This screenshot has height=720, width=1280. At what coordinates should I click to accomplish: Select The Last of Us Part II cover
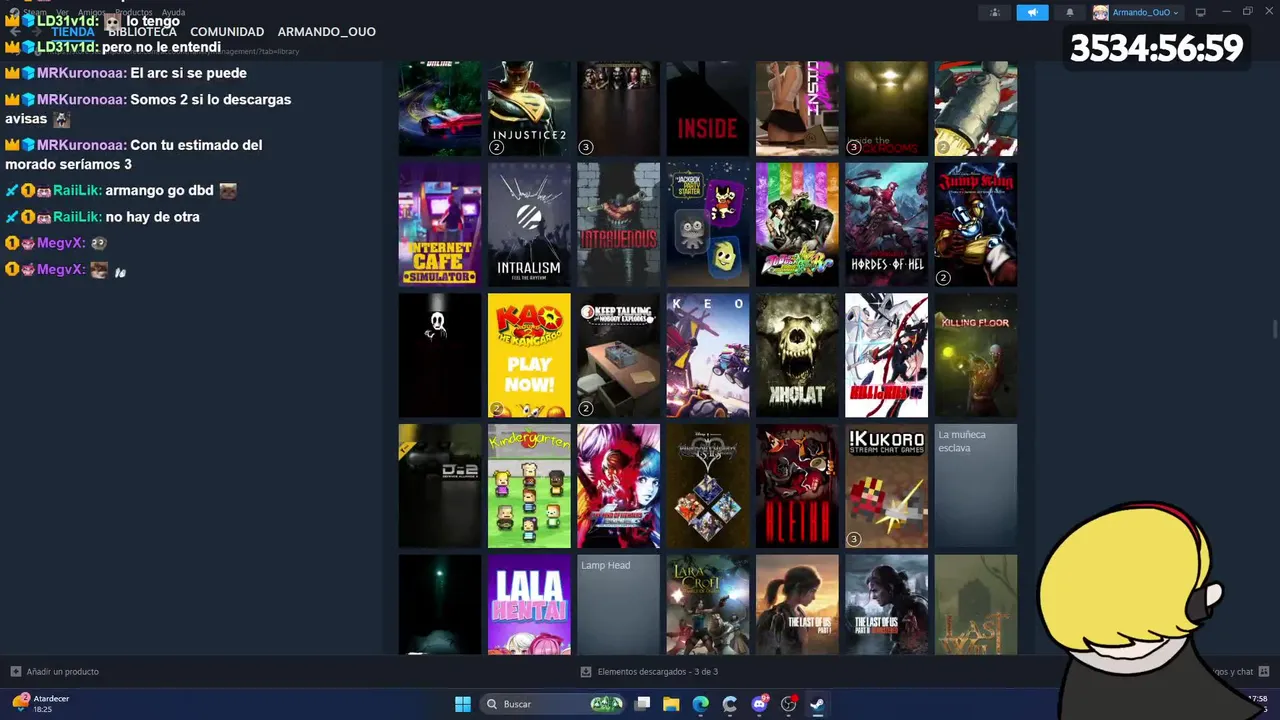(886, 605)
